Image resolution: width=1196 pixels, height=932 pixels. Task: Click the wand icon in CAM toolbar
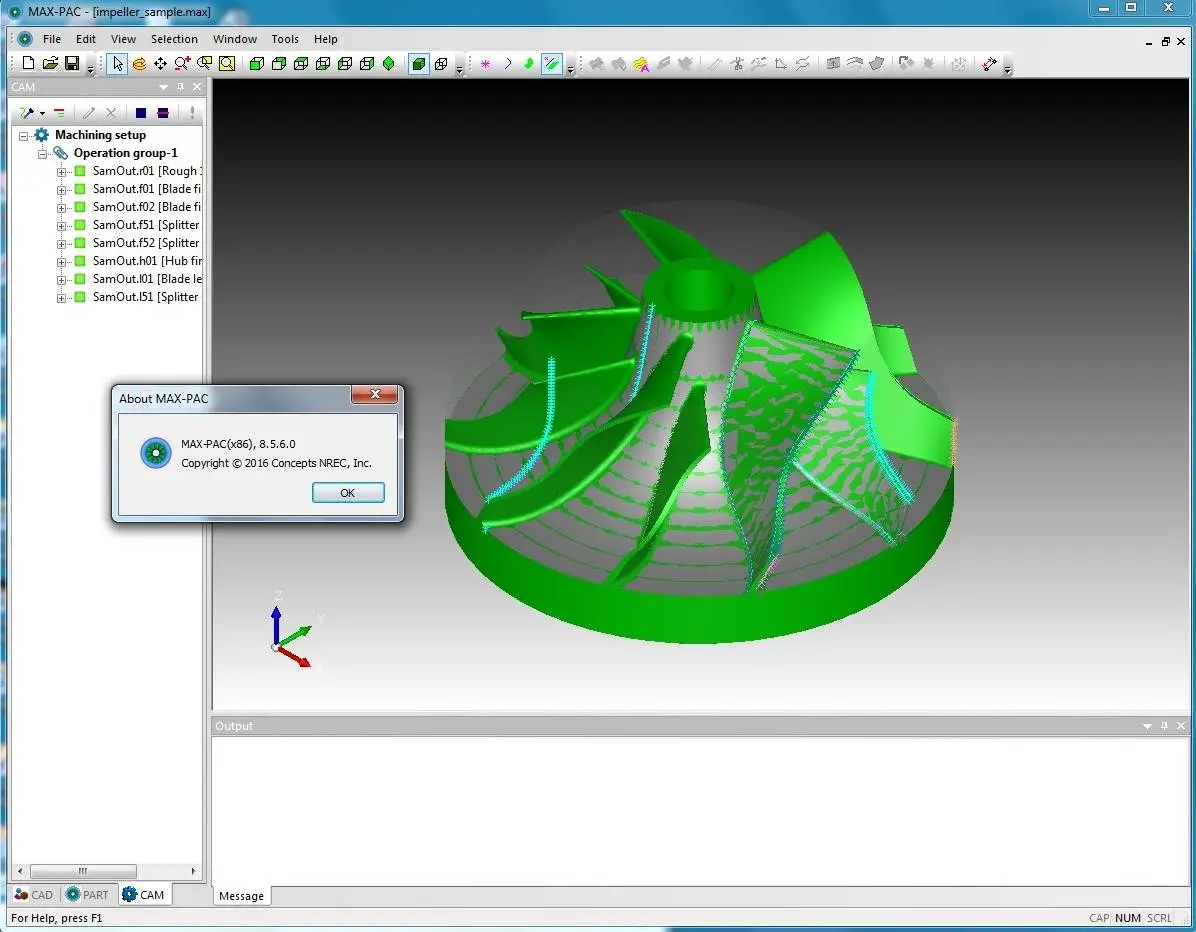[27, 113]
